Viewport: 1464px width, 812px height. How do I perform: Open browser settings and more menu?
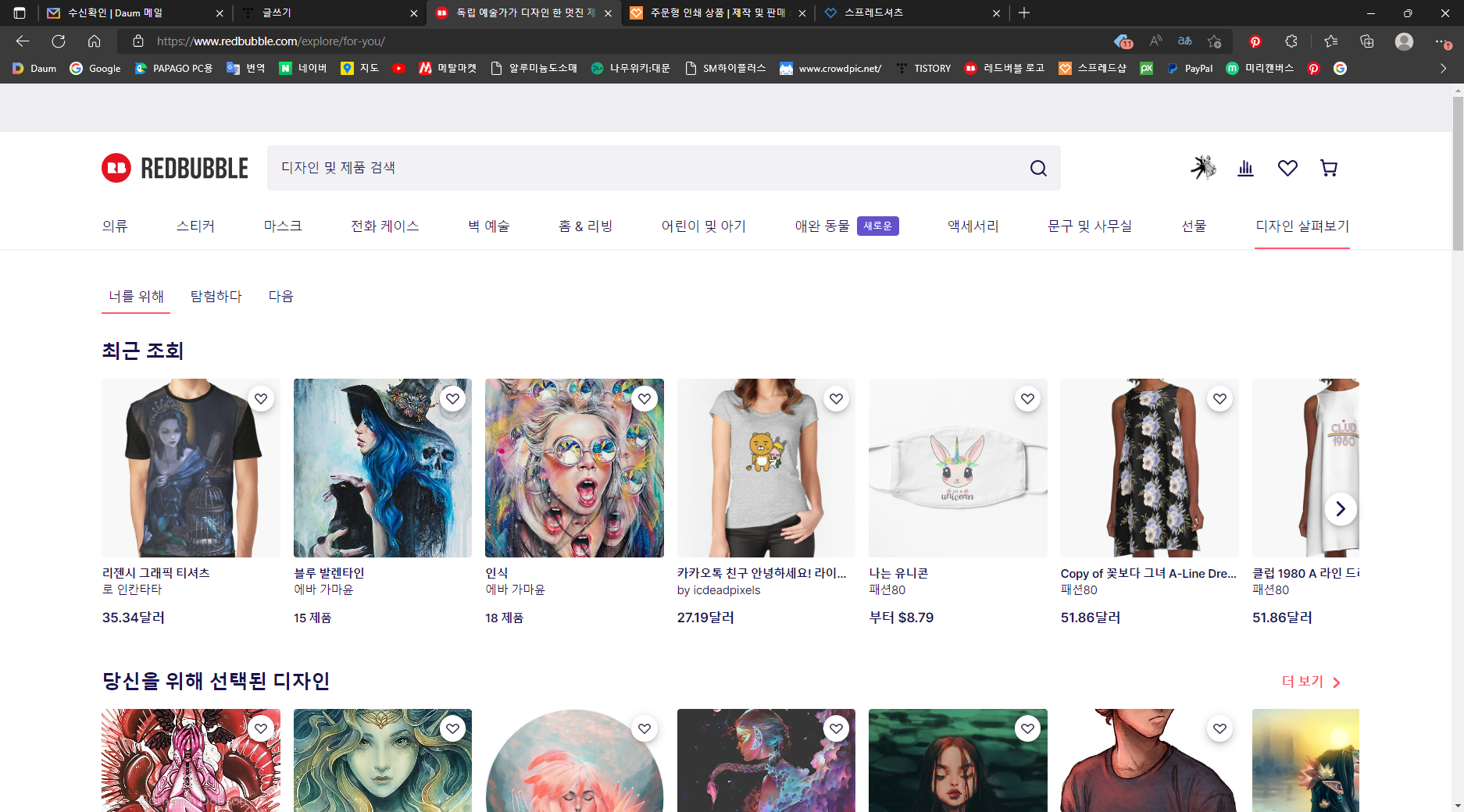(x=1442, y=41)
